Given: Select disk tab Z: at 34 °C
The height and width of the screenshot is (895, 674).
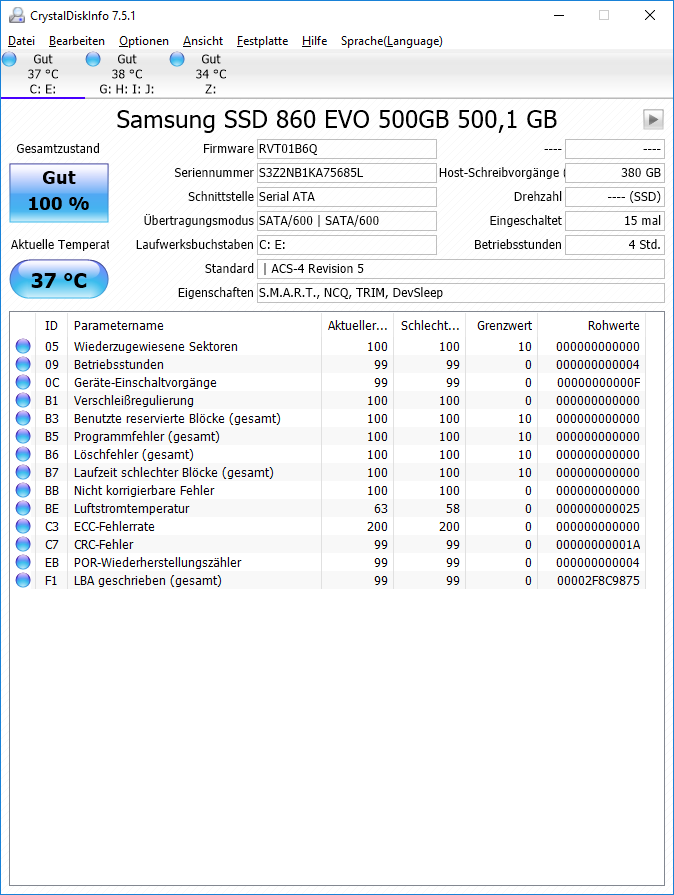Looking at the screenshot, I should coord(211,74).
